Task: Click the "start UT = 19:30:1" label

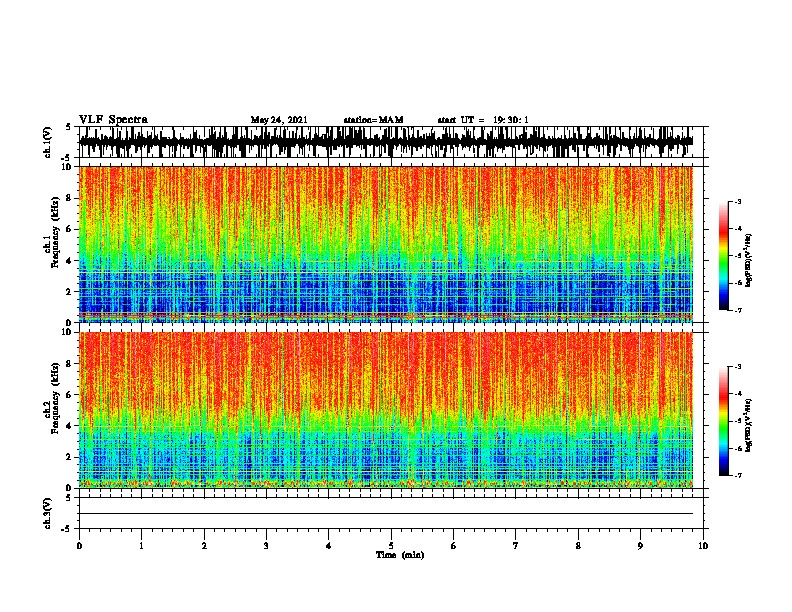Action: (483, 120)
